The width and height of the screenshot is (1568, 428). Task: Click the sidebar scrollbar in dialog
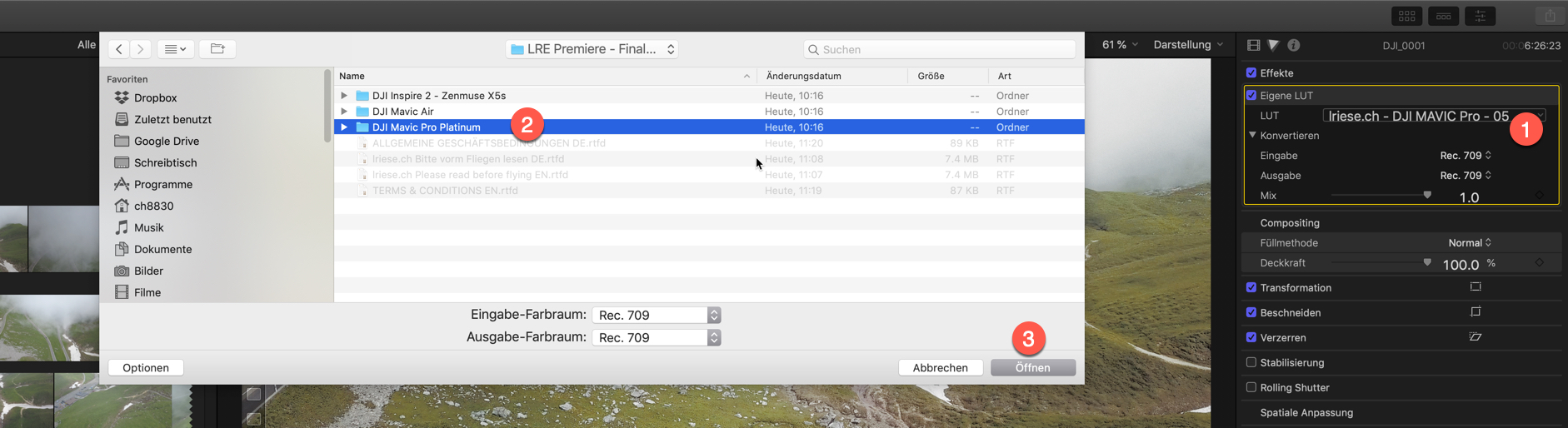(327, 107)
